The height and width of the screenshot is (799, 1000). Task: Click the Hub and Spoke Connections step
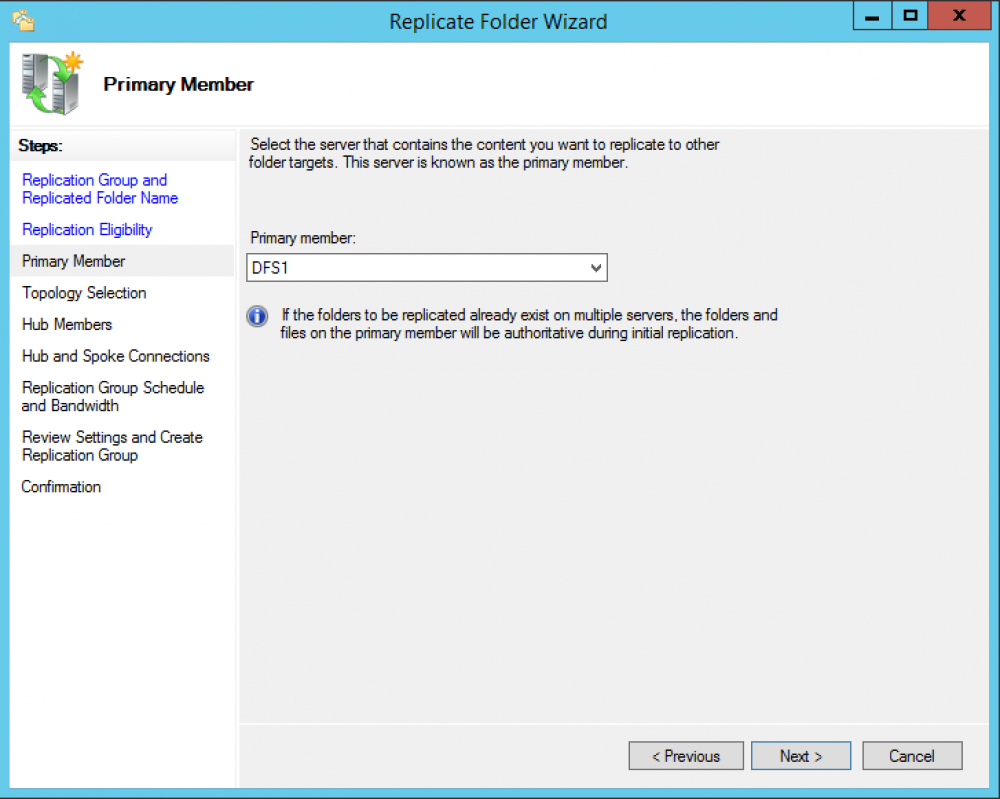[116, 356]
